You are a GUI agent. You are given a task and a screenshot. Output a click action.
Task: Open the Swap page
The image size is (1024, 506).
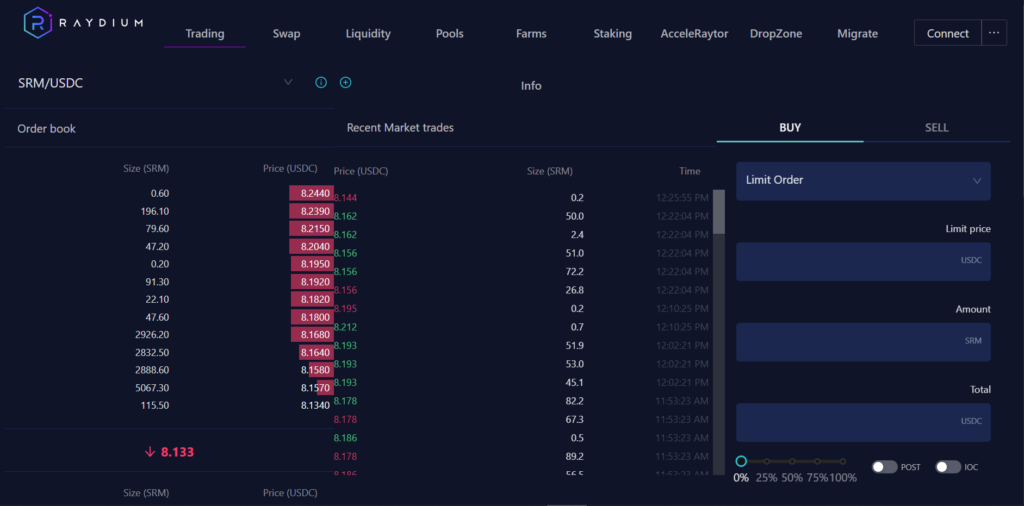(287, 34)
